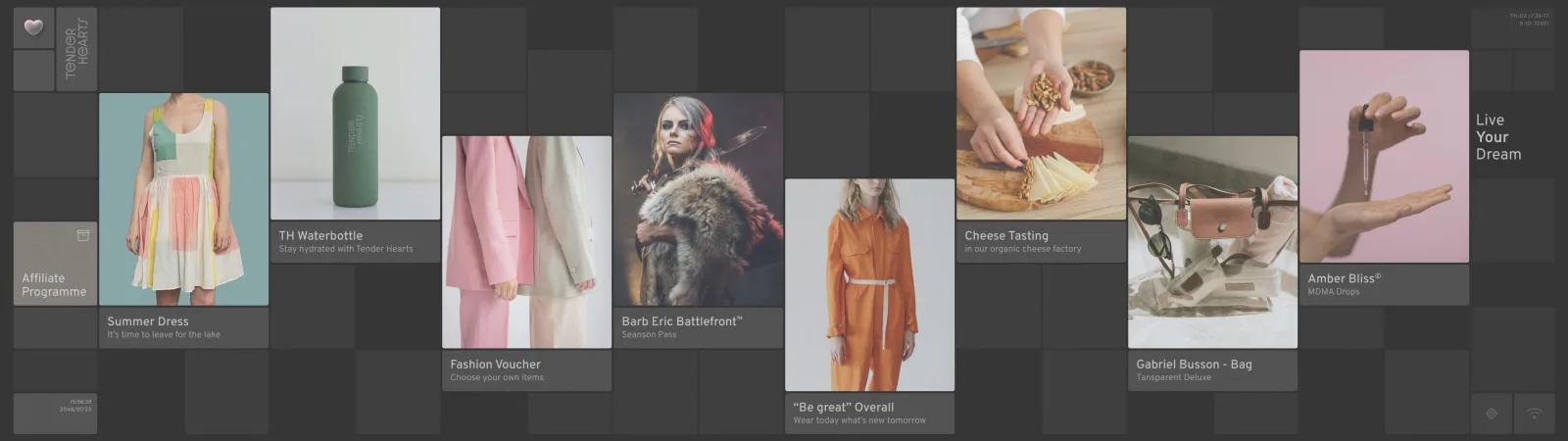Select the Gabriel Busson bag image
Image resolution: width=1568 pixels, height=441 pixels.
pyautogui.click(x=1212, y=242)
